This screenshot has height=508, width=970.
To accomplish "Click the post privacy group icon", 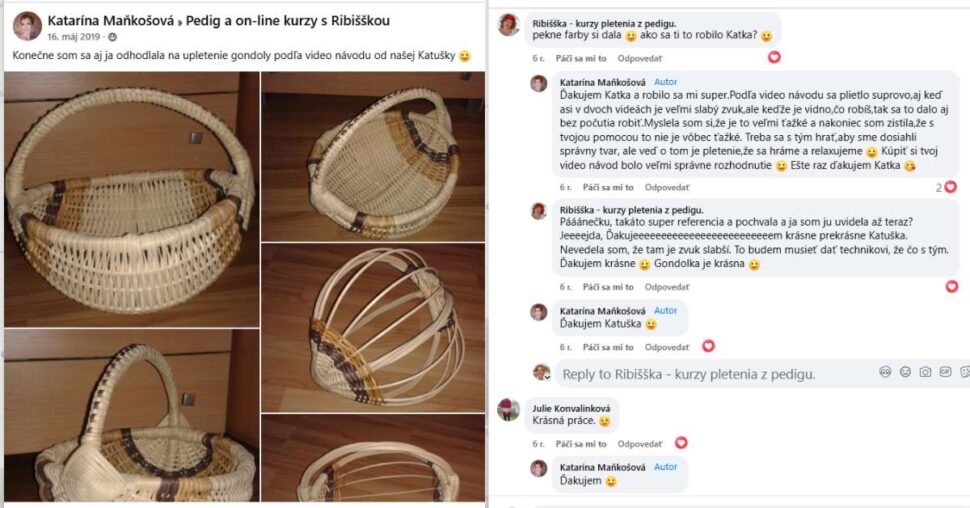I will (x=112, y=37).
